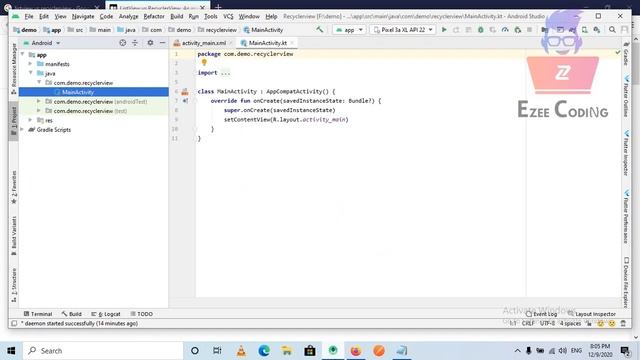Open the Task View taskbar icon

click(x=218, y=351)
